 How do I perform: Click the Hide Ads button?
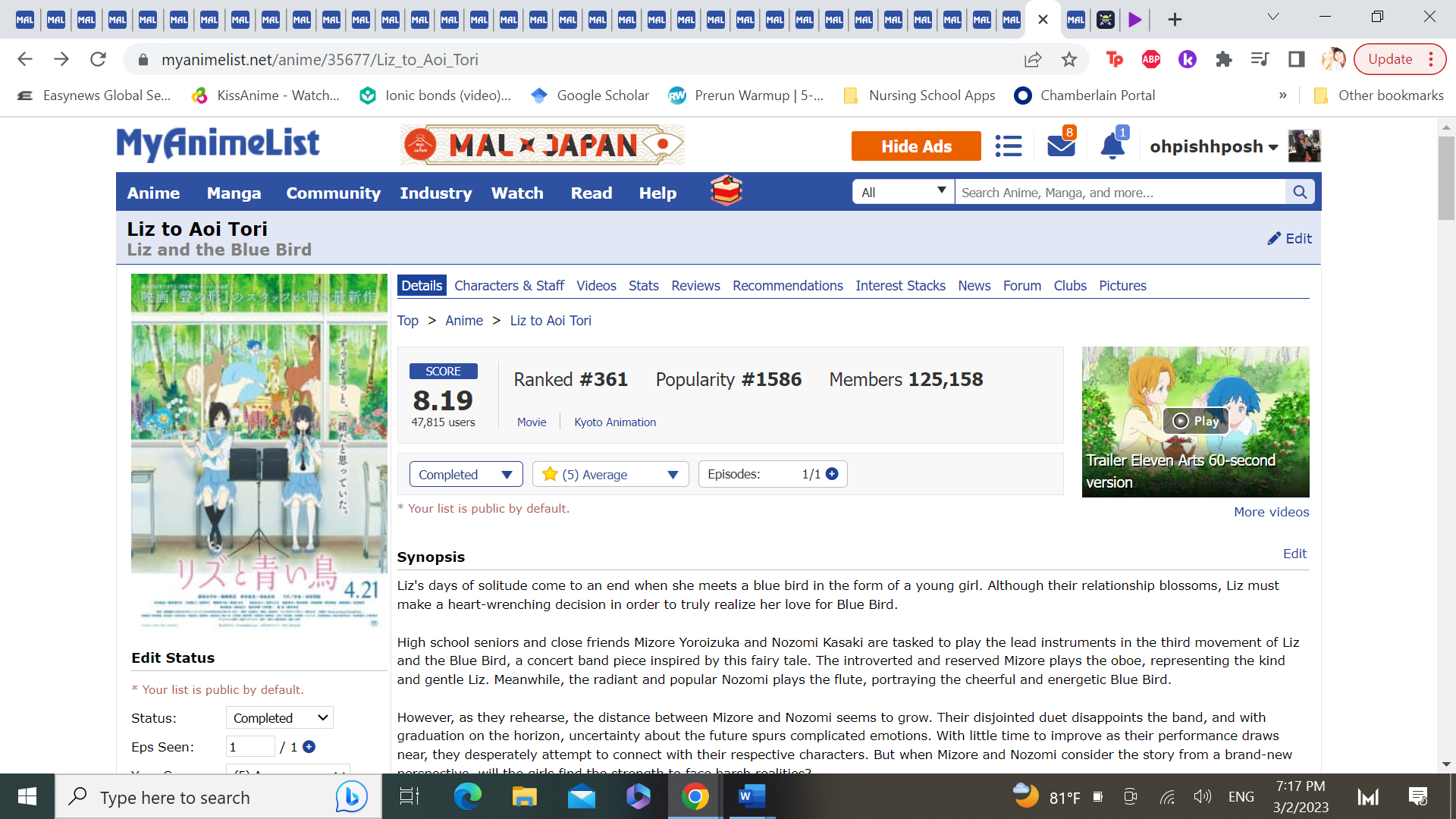(x=916, y=146)
